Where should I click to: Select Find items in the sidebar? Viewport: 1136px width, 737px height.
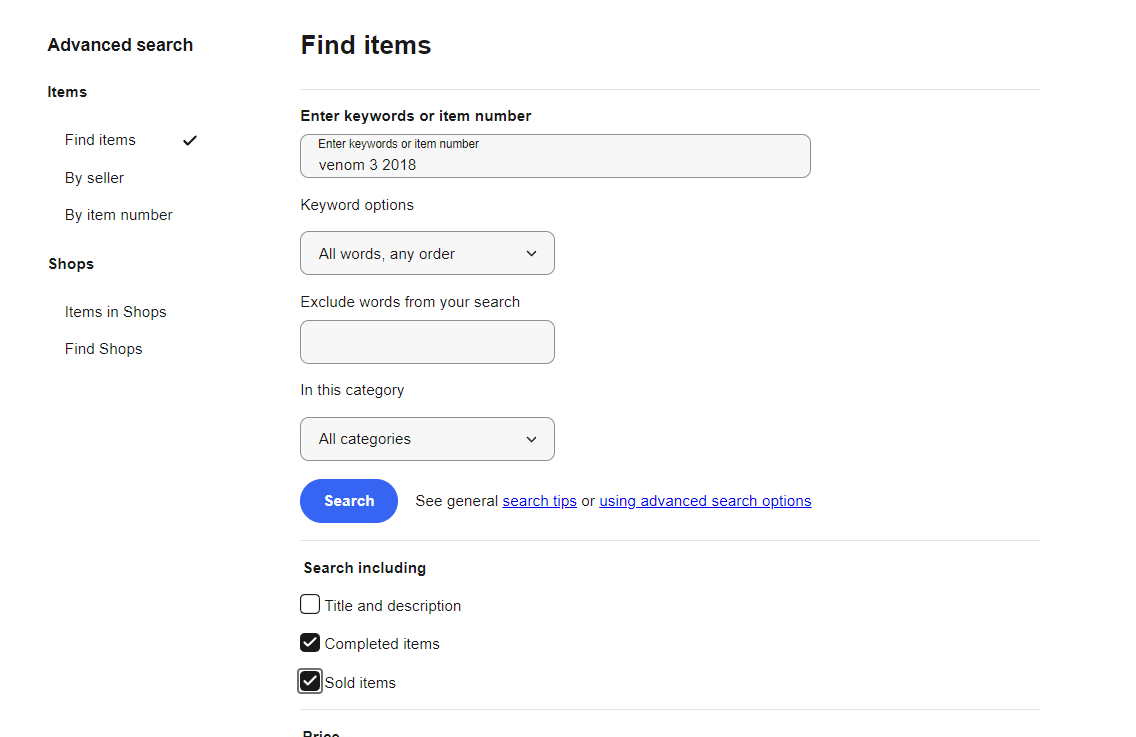(x=100, y=140)
